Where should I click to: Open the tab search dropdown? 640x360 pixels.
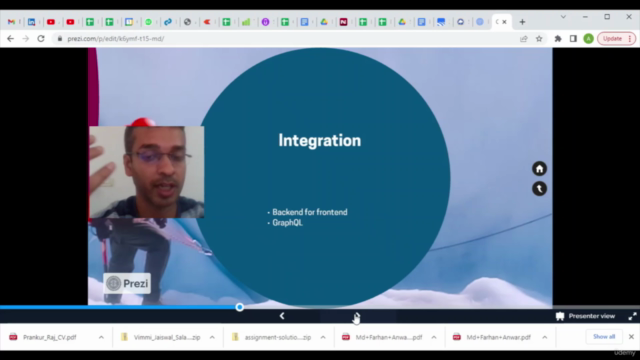pyautogui.click(x=563, y=17)
